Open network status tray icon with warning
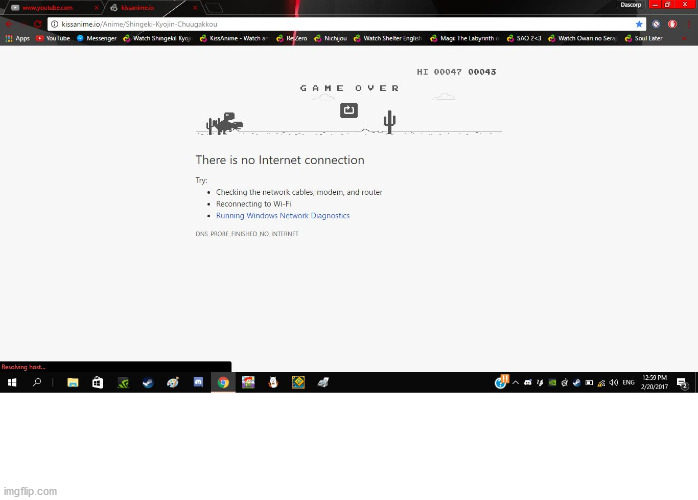The height and width of the screenshot is (500, 698). 601,382
